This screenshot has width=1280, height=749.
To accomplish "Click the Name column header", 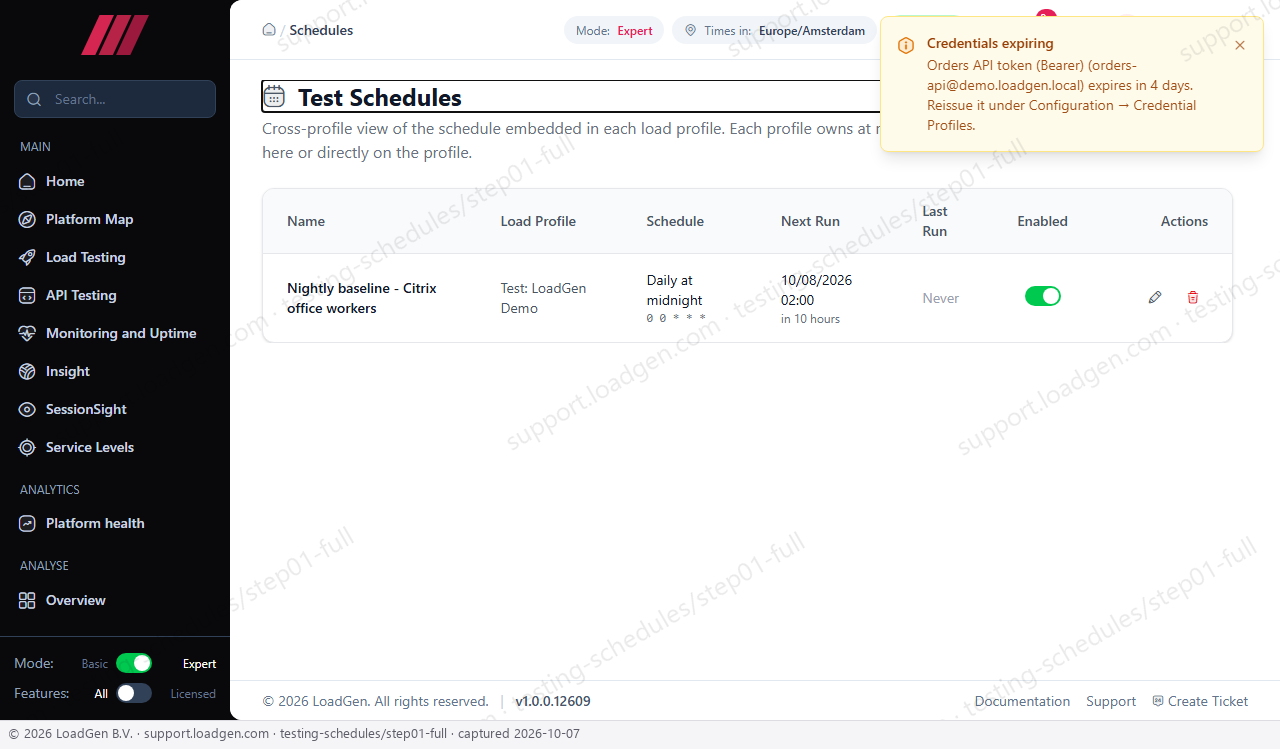I will click(x=306, y=221).
